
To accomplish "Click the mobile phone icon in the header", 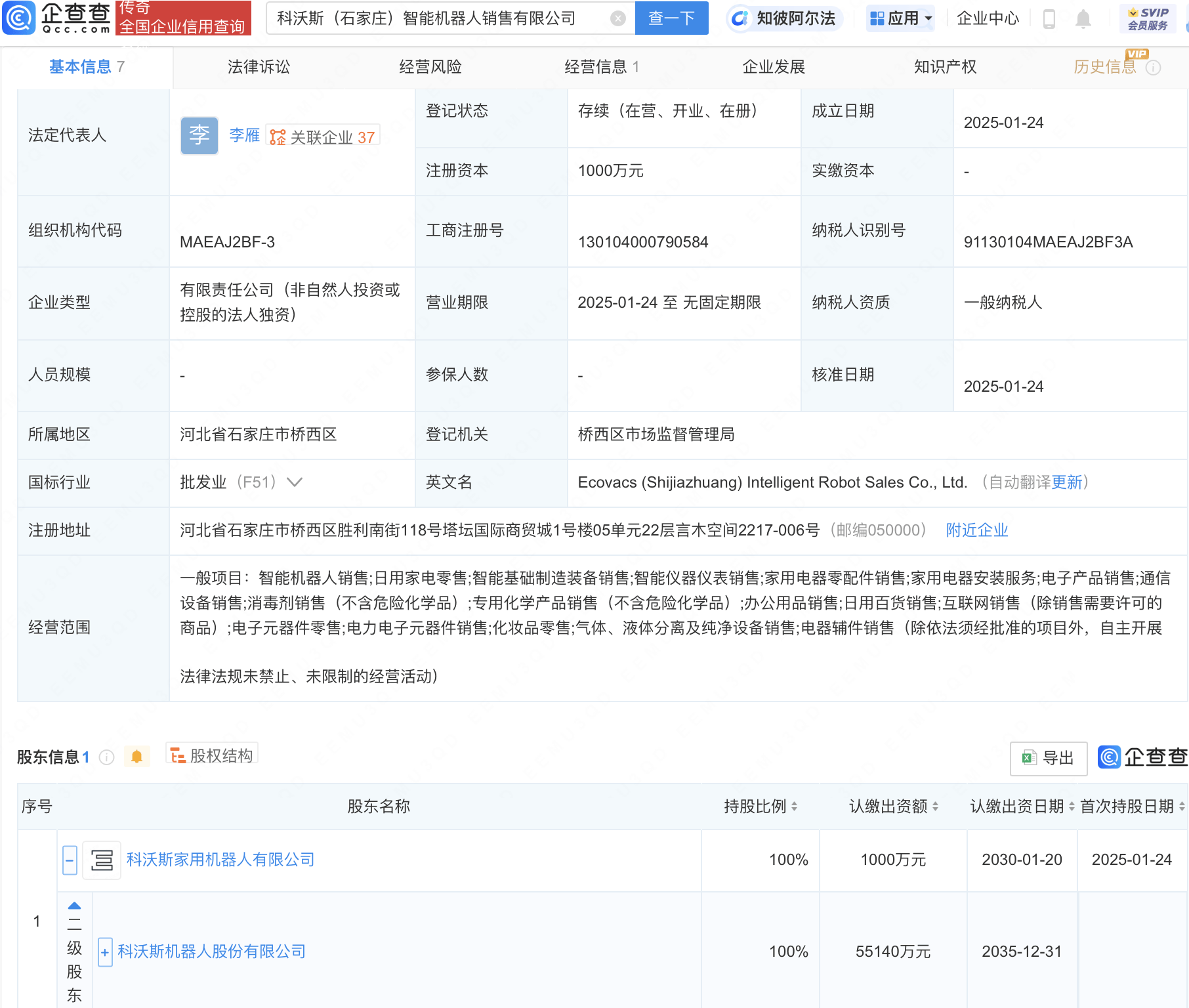I will [x=1049, y=19].
